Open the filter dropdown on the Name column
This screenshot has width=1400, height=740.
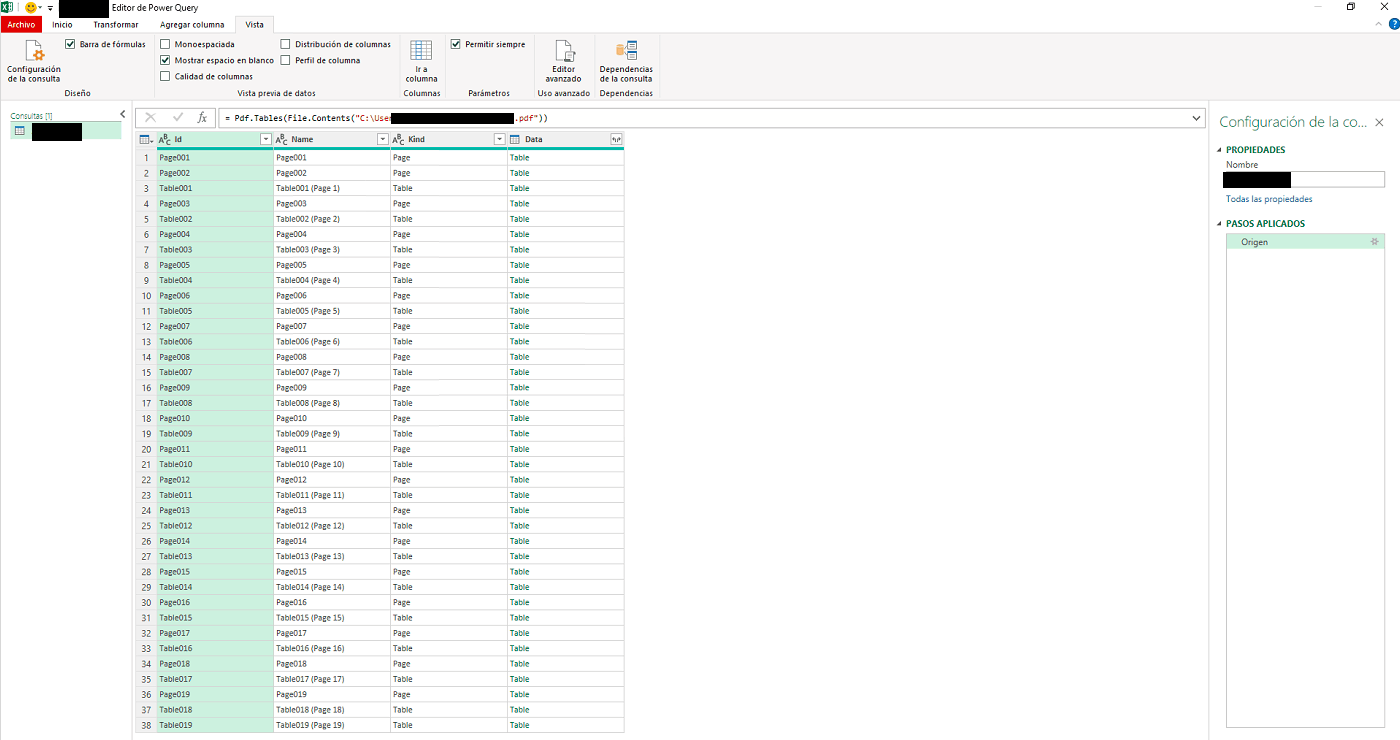pos(383,138)
